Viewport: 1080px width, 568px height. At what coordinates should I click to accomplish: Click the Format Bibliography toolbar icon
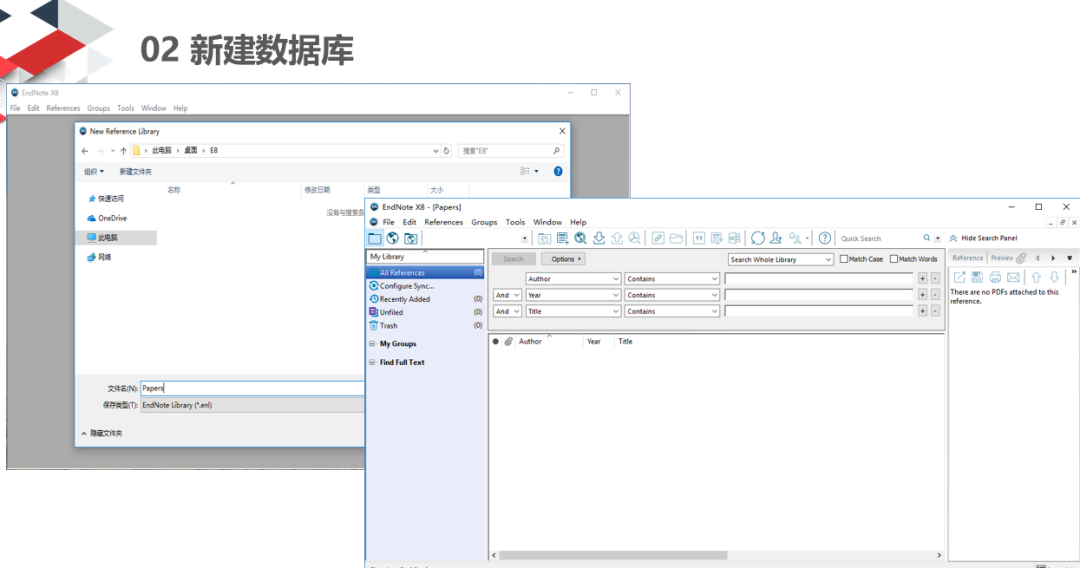[x=716, y=238]
